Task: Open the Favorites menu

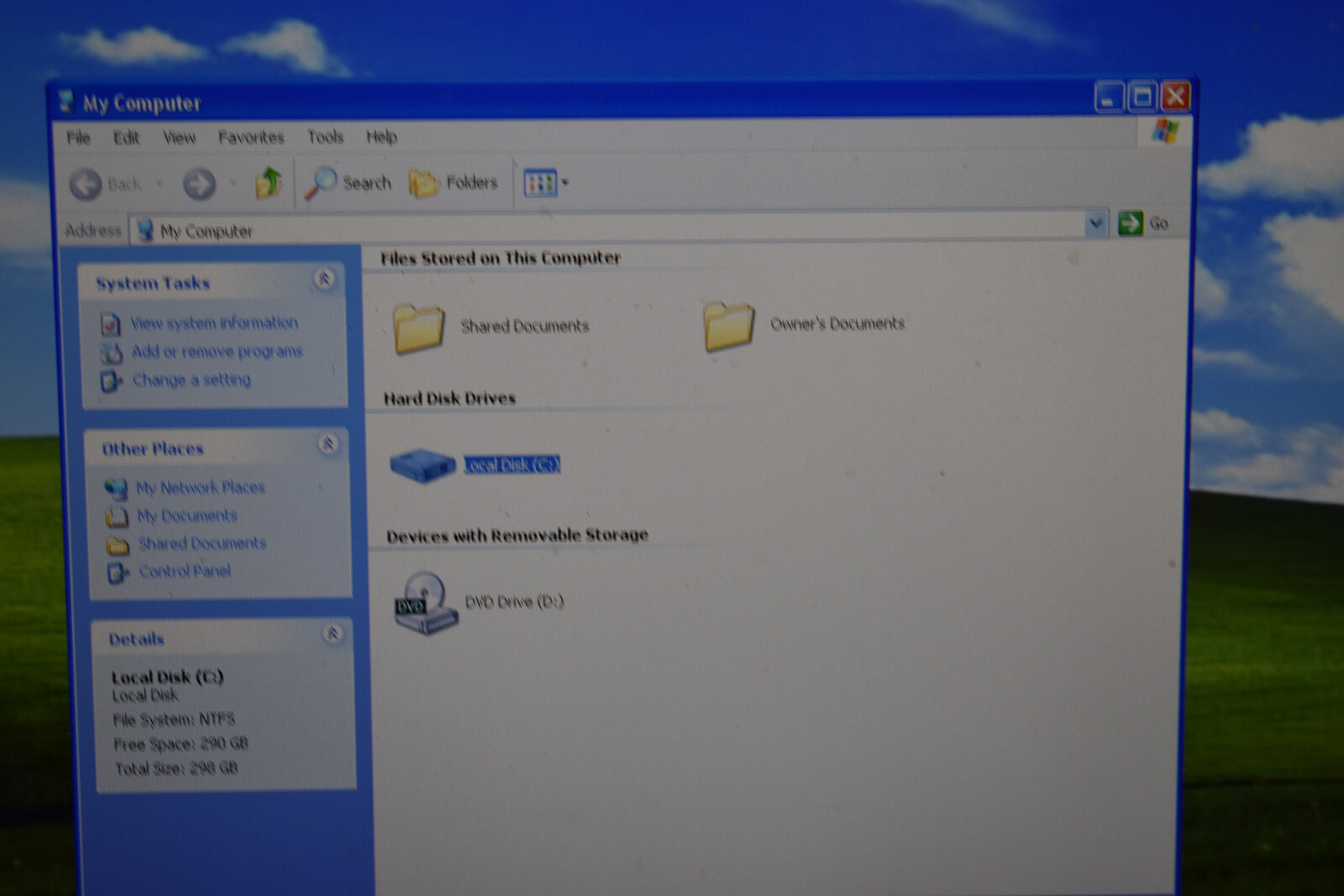Action: 251,137
